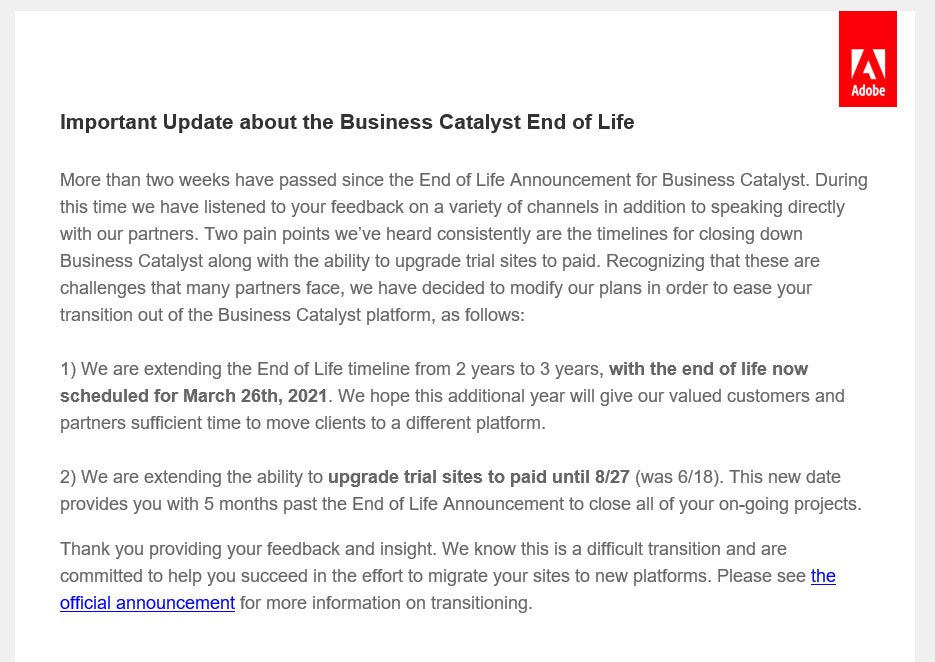
Task: Click the 'partners sufficient time to move clients' line
Action: click(303, 423)
